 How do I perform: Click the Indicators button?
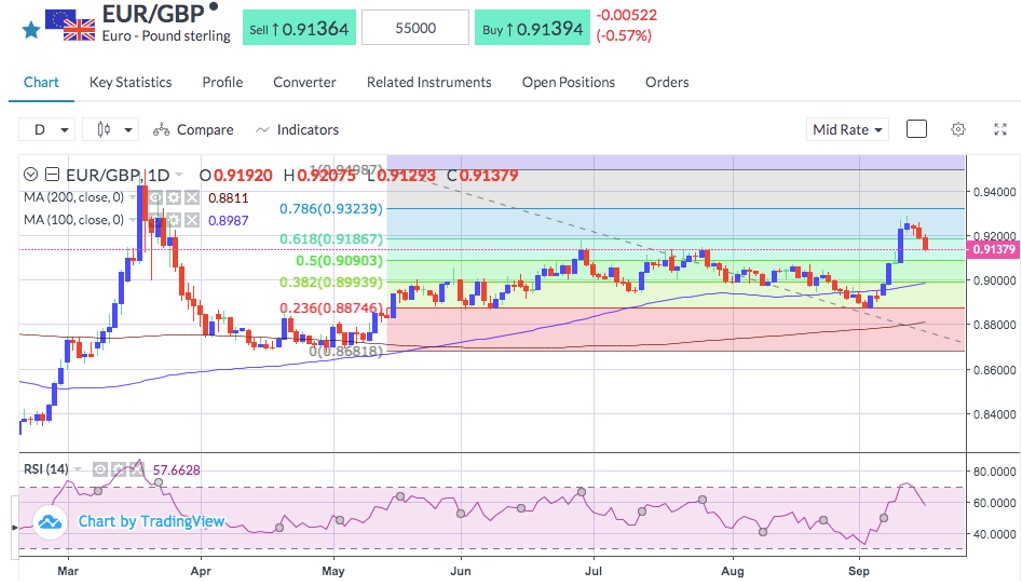(298, 130)
